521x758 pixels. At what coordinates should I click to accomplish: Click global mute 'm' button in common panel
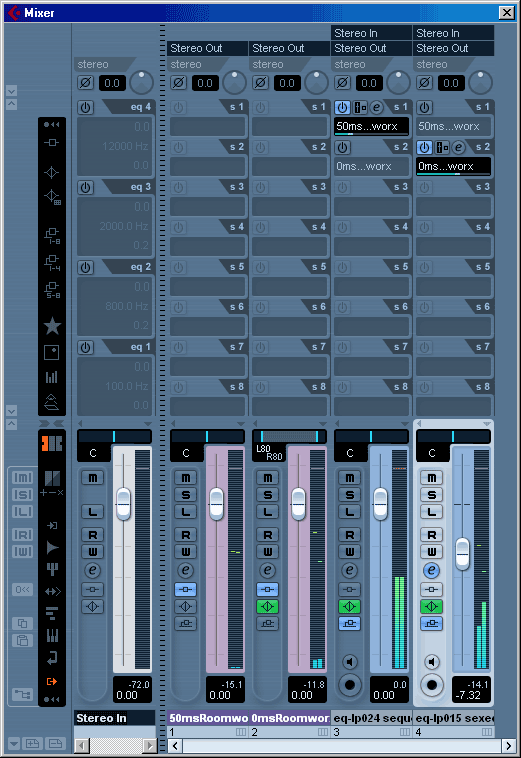(23, 478)
